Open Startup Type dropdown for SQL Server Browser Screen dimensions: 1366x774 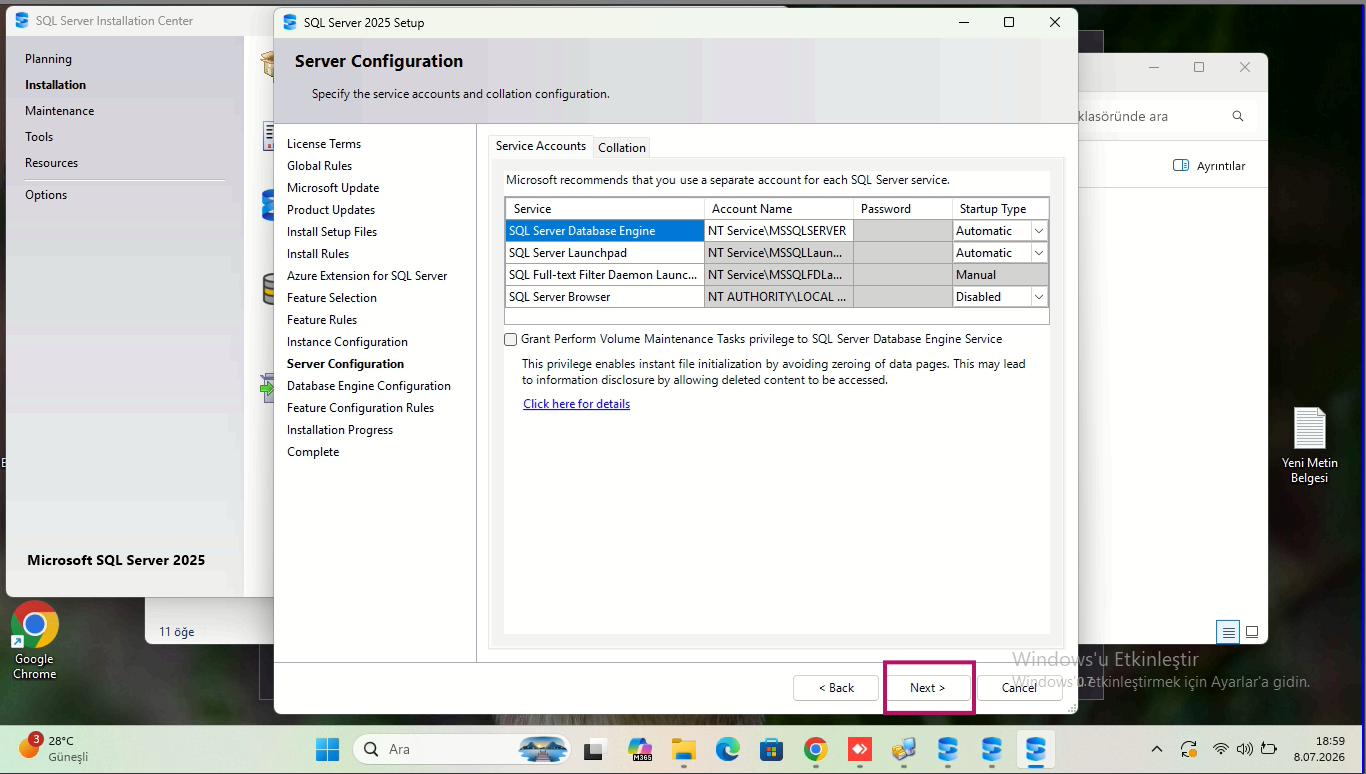(1039, 297)
